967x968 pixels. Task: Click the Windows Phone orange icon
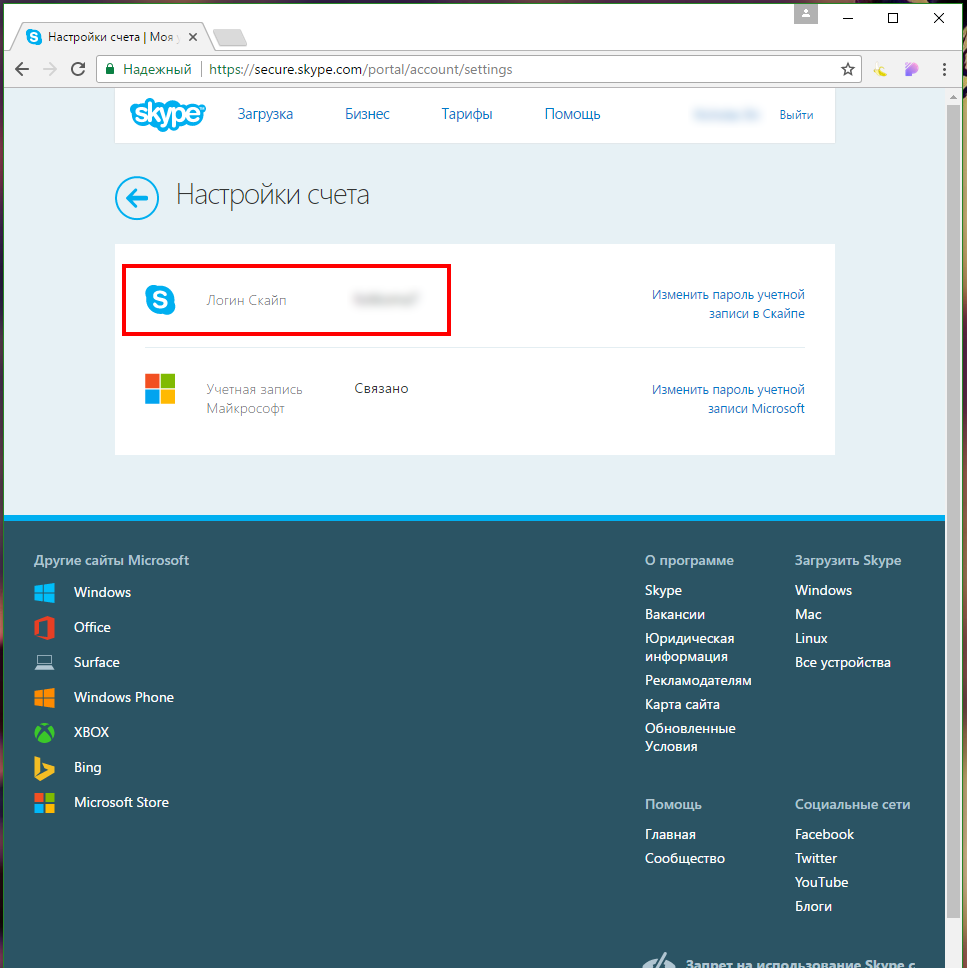(x=44, y=698)
